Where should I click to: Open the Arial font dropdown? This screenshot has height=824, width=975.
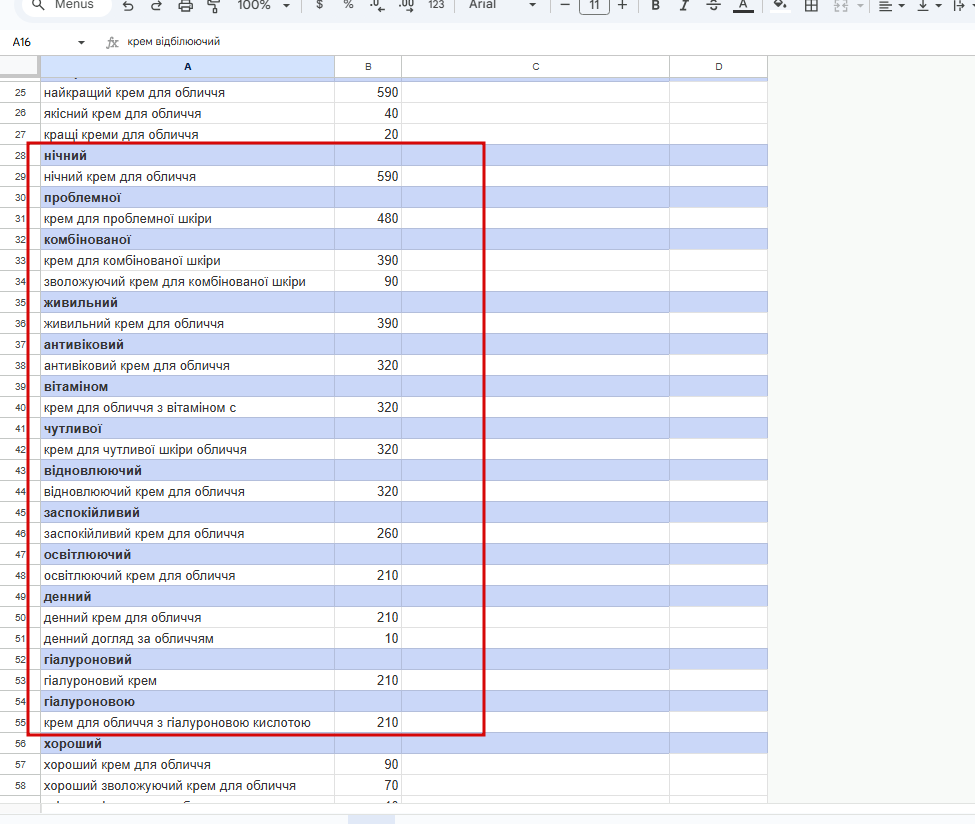502,5
